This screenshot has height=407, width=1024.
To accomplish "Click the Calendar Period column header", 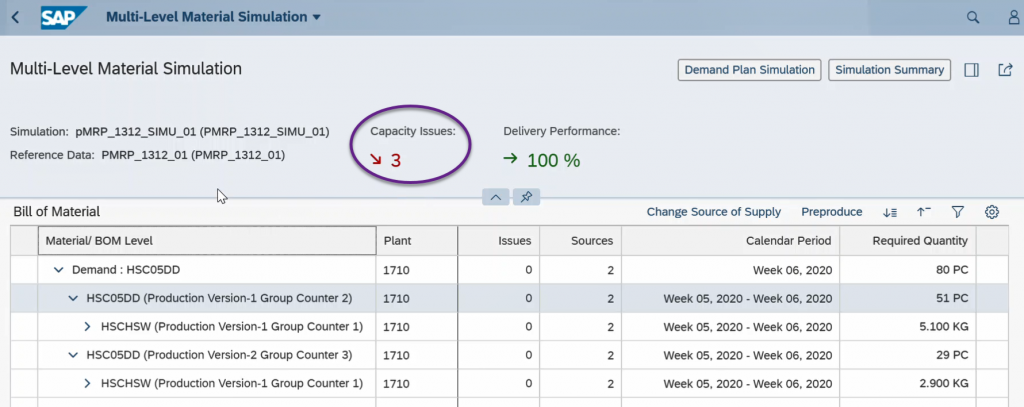I will 730,241.
